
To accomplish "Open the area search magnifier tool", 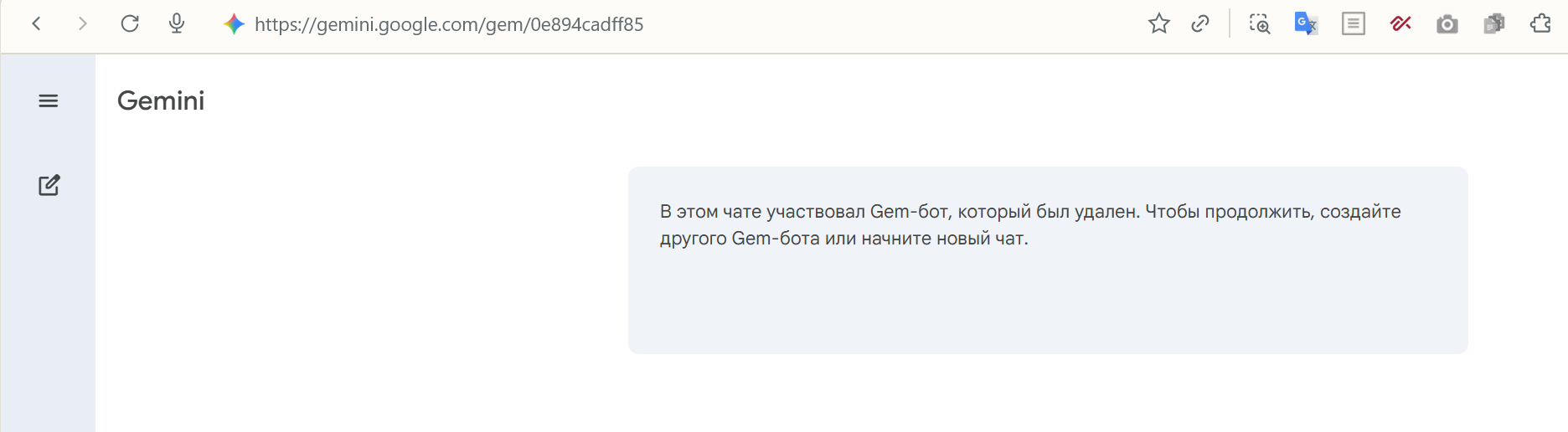I will 1260,24.
